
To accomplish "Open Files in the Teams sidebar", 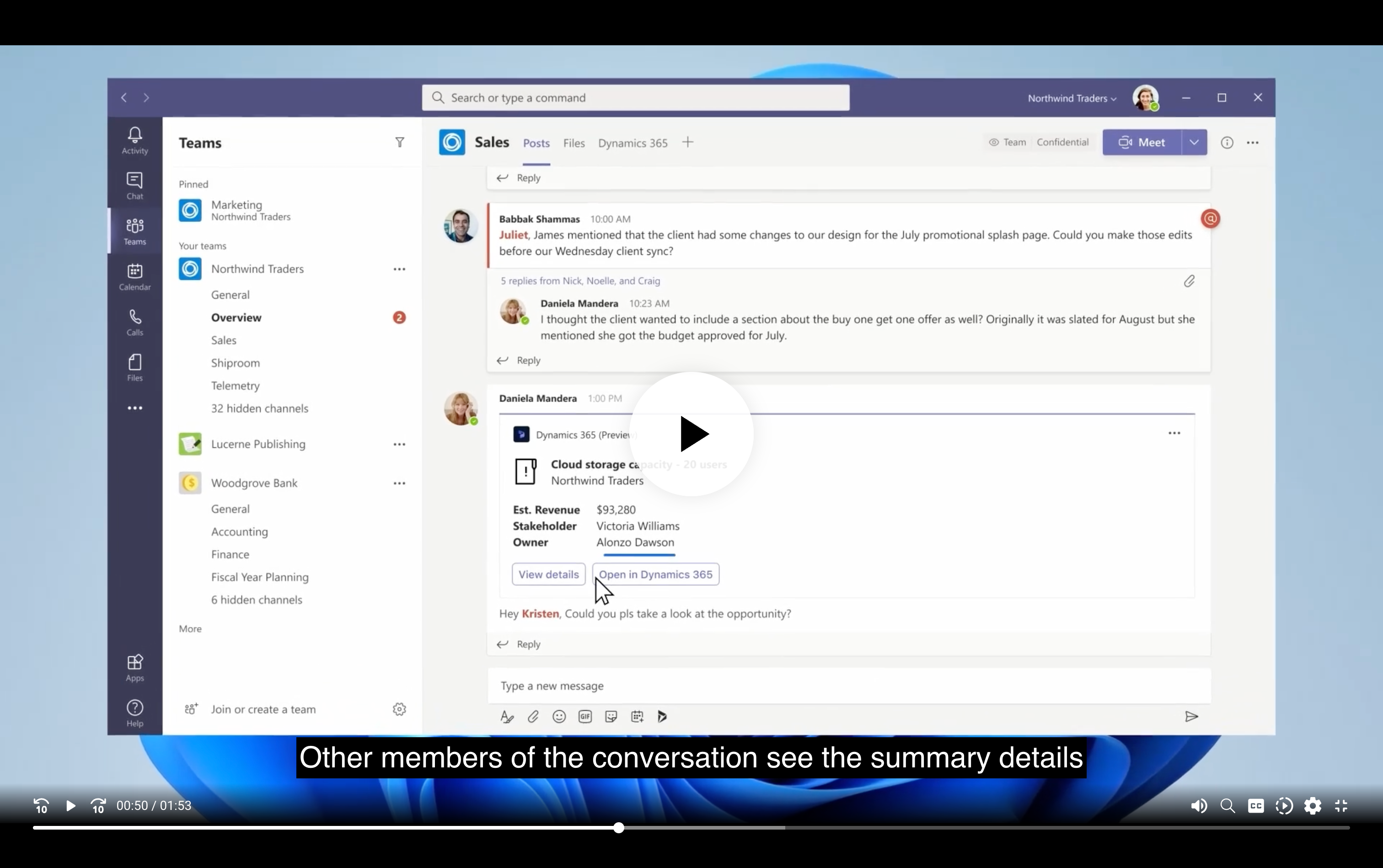I will pyautogui.click(x=135, y=367).
